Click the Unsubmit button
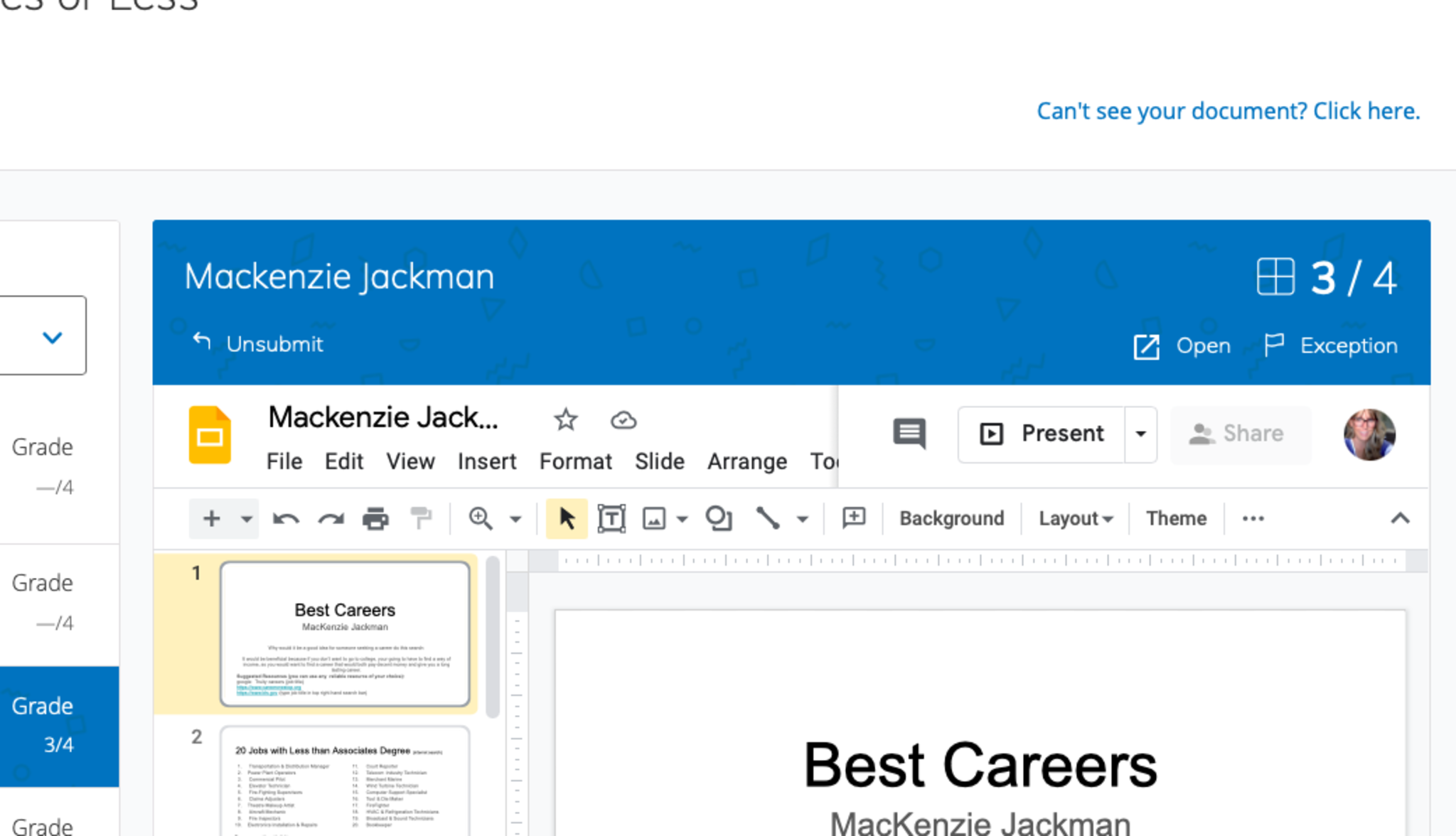The image size is (1456, 836). coord(258,344)
